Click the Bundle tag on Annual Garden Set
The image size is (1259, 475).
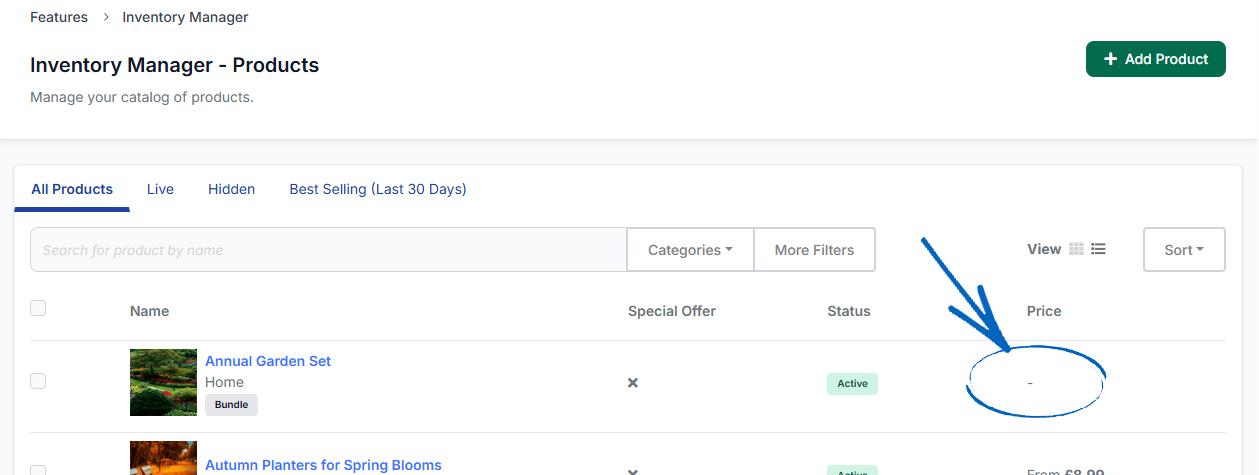coord(231,405)
